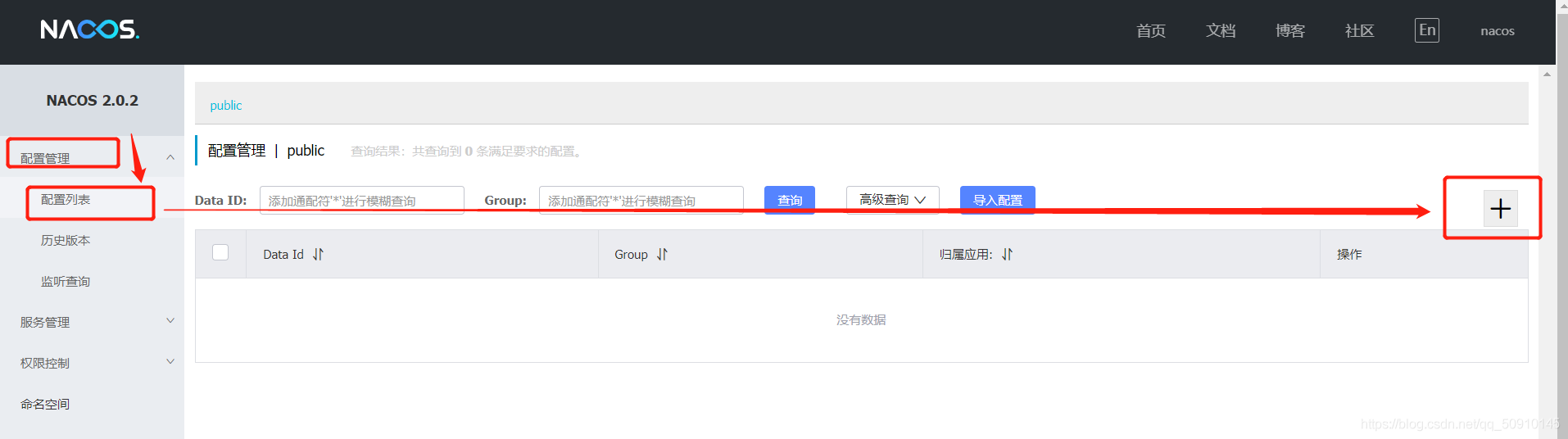This screenshot has width=1568, height=439.
Task: Click the 查询 search button
Action: (x=789, y=200)
